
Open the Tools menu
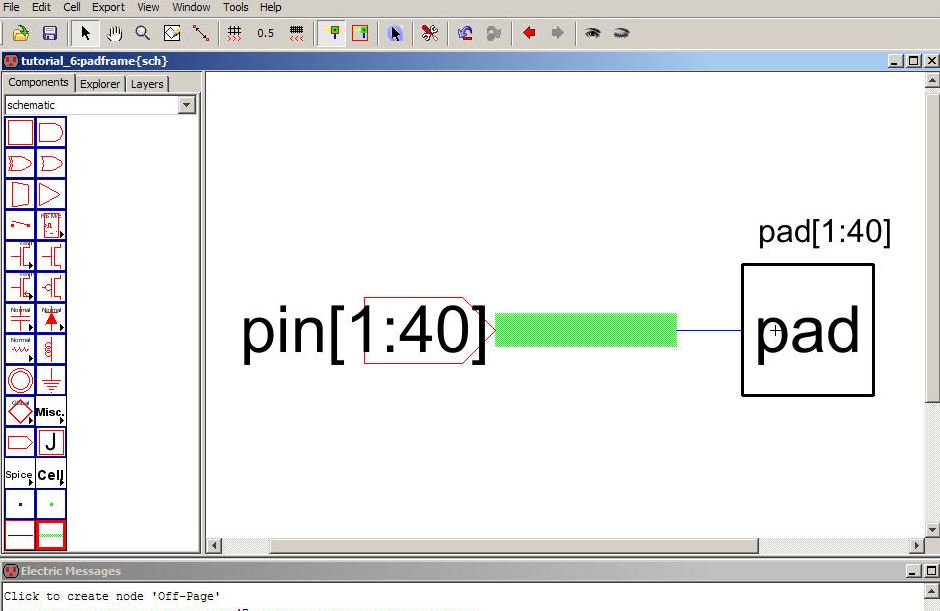(236, 7)
